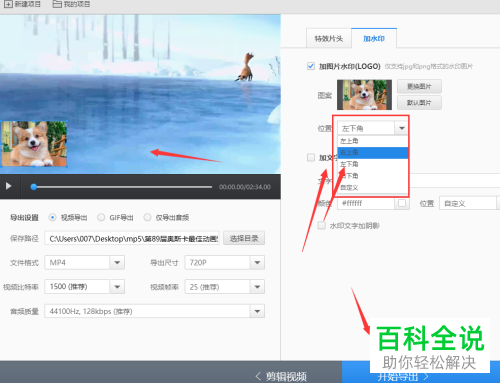Go back to 剪辑视频 step

(281, 377)
